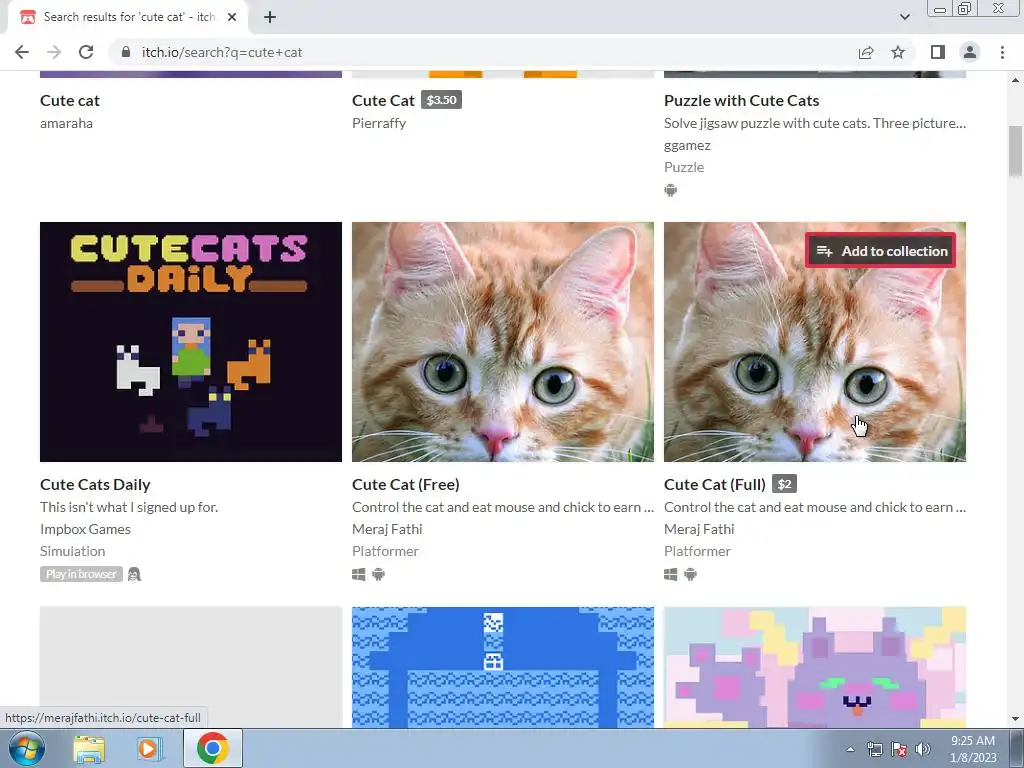
Task: Click the volume speaker tray icon
Action: [923, 749]
